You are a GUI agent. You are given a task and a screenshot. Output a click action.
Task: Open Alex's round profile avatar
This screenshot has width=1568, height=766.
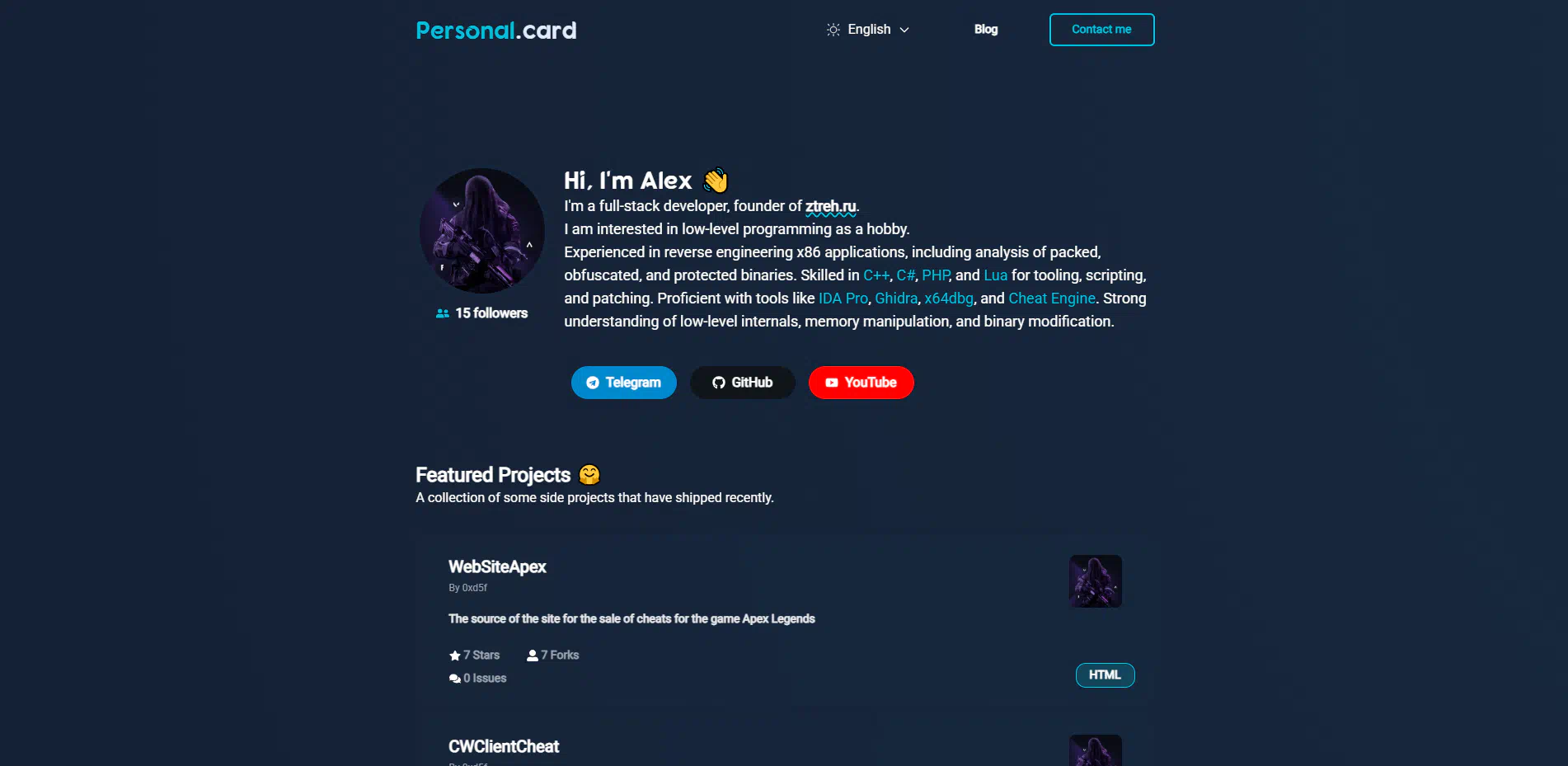coord(482,231)
